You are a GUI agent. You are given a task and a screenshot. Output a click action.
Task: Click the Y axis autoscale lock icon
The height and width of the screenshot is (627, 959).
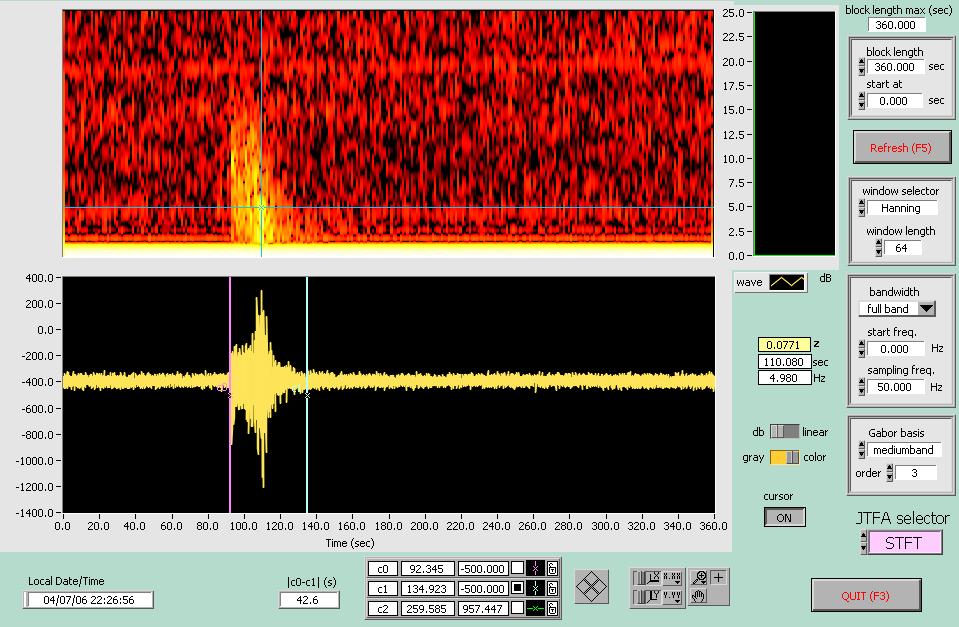tap(646, 596)
